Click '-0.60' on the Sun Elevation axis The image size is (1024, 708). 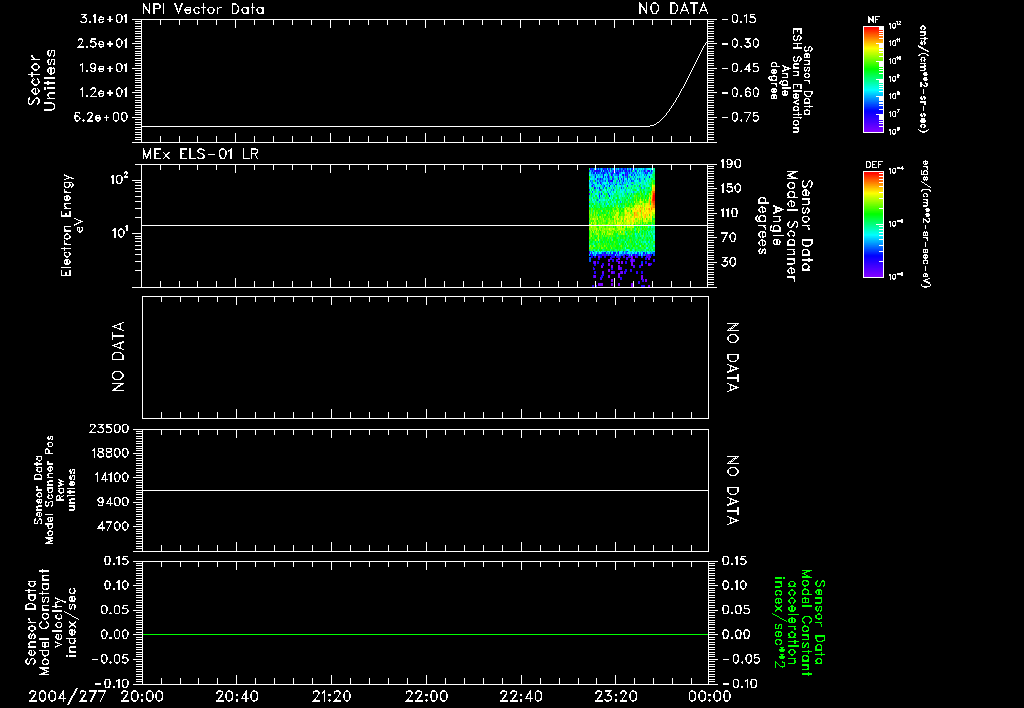click(741, 92)
